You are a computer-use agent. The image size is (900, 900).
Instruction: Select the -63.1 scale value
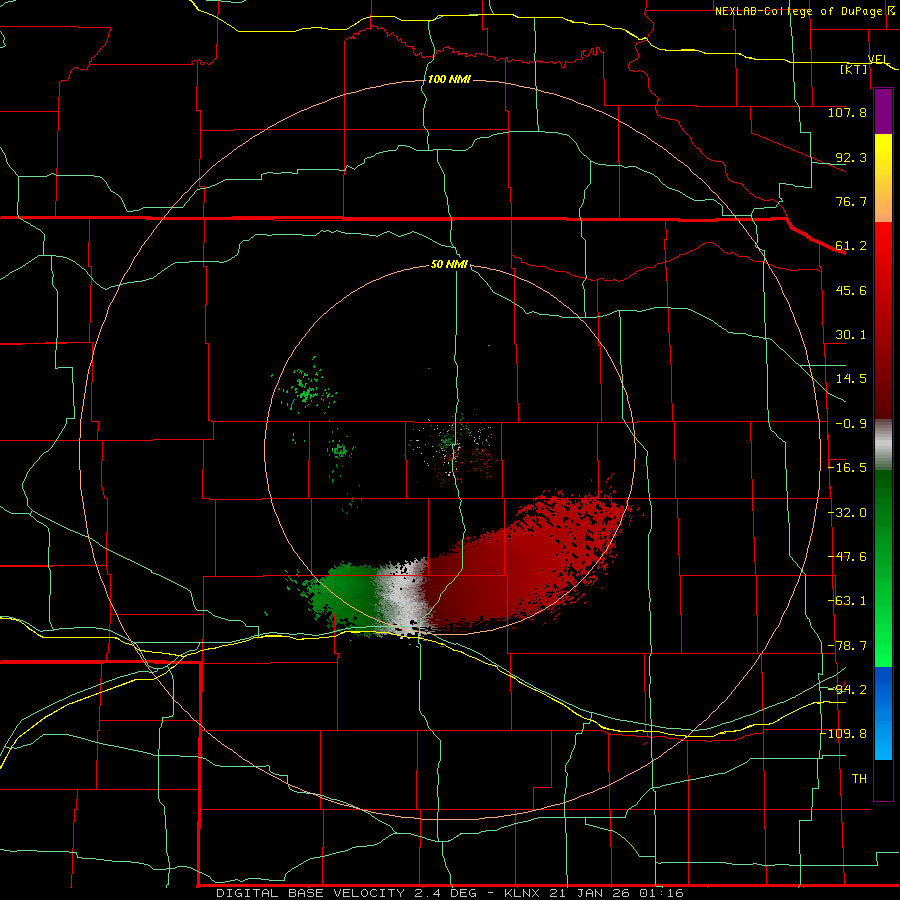[848, 601]
